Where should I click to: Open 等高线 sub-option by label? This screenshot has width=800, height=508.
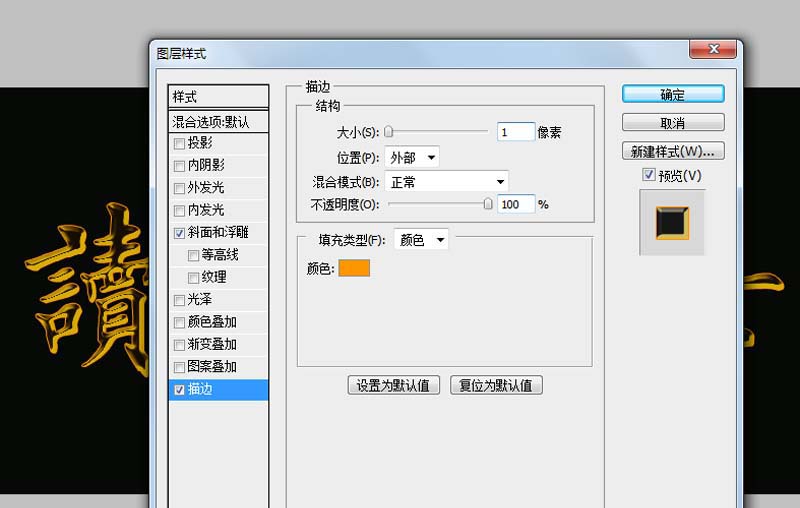pyautogui.click(x=220, y=255)
